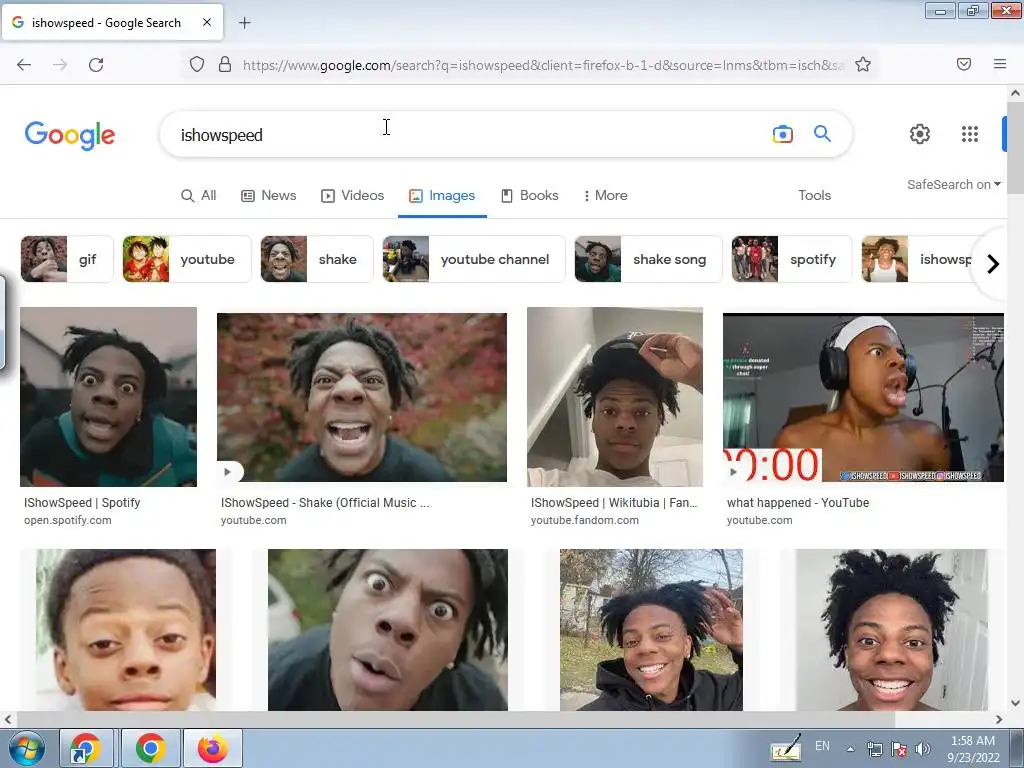Select the Images tab
Screen dimensions: 1024x768
pos(442,195)
